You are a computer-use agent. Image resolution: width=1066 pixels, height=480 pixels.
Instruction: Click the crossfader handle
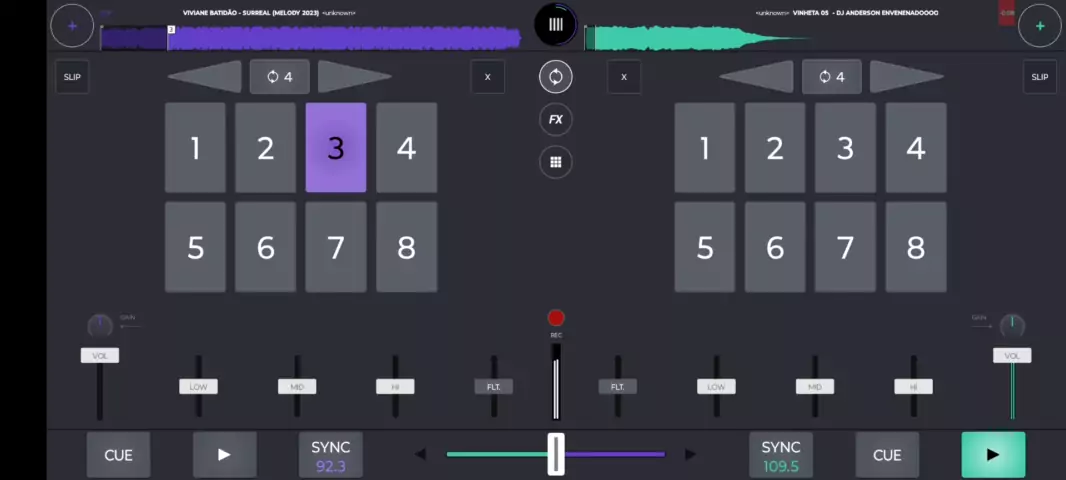point(556,454)
